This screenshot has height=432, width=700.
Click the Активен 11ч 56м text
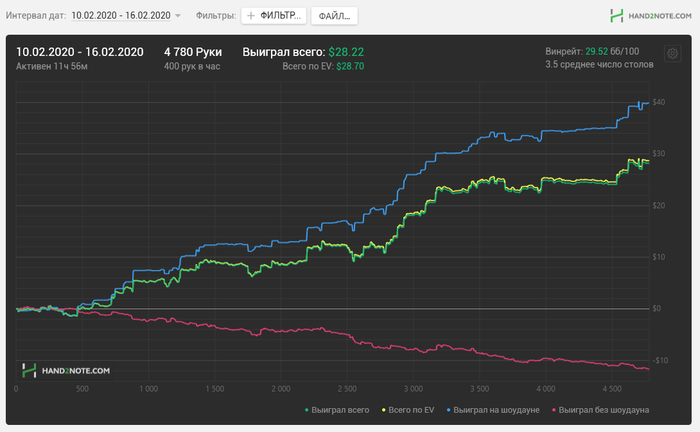(52, 66)
